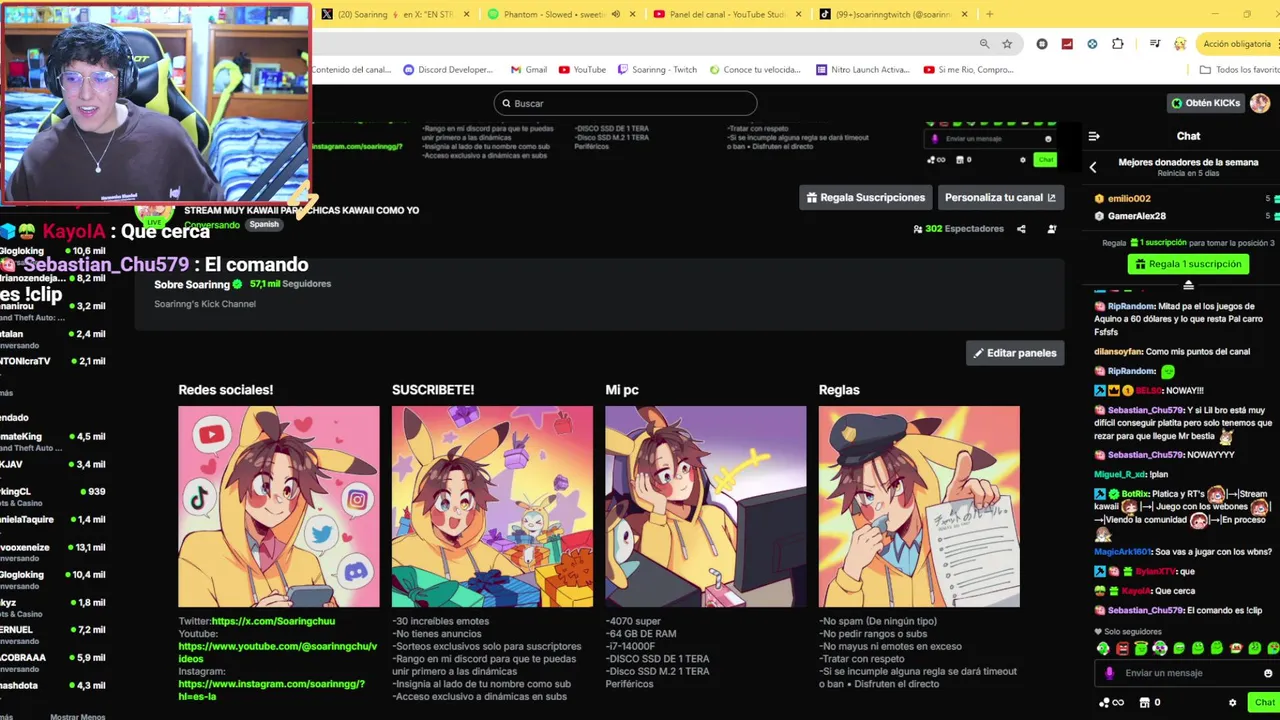Share the stream via the share icon

tap(1021, 229)
